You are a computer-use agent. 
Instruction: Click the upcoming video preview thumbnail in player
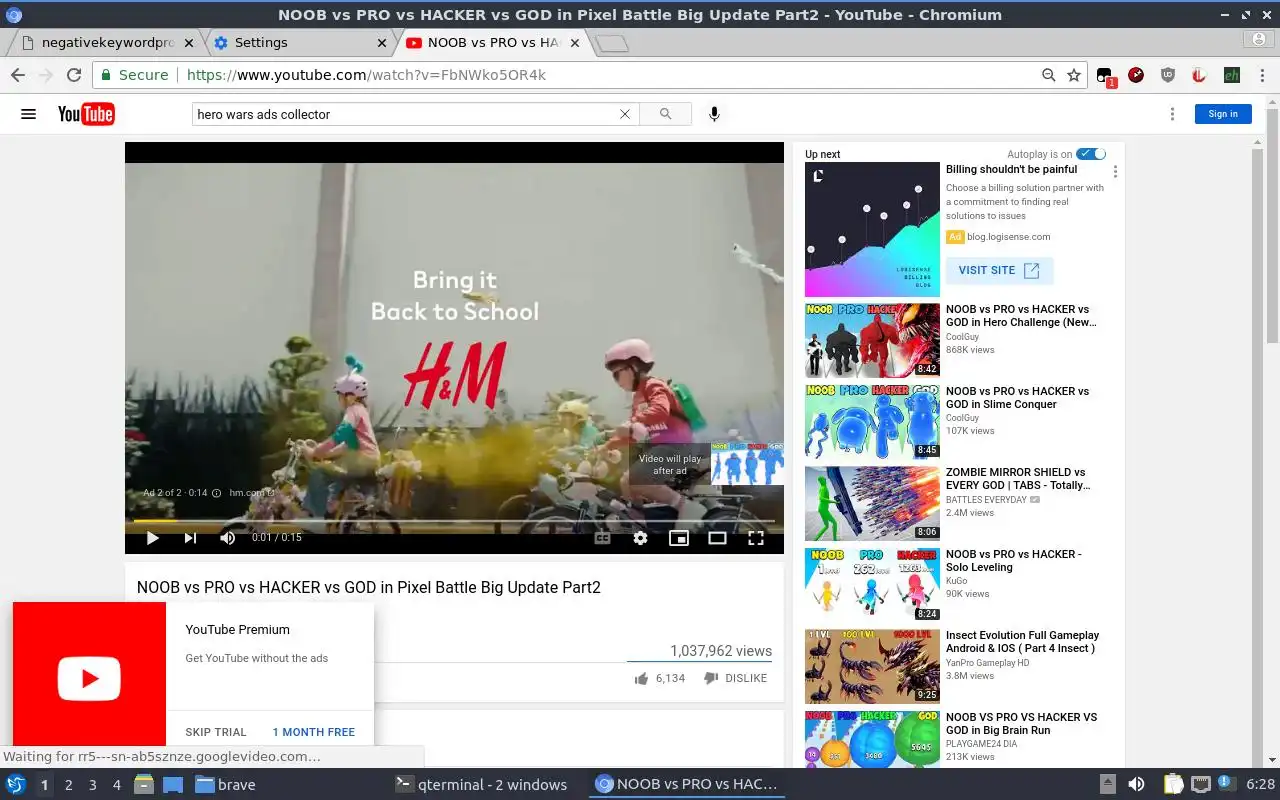click(747, 464)
